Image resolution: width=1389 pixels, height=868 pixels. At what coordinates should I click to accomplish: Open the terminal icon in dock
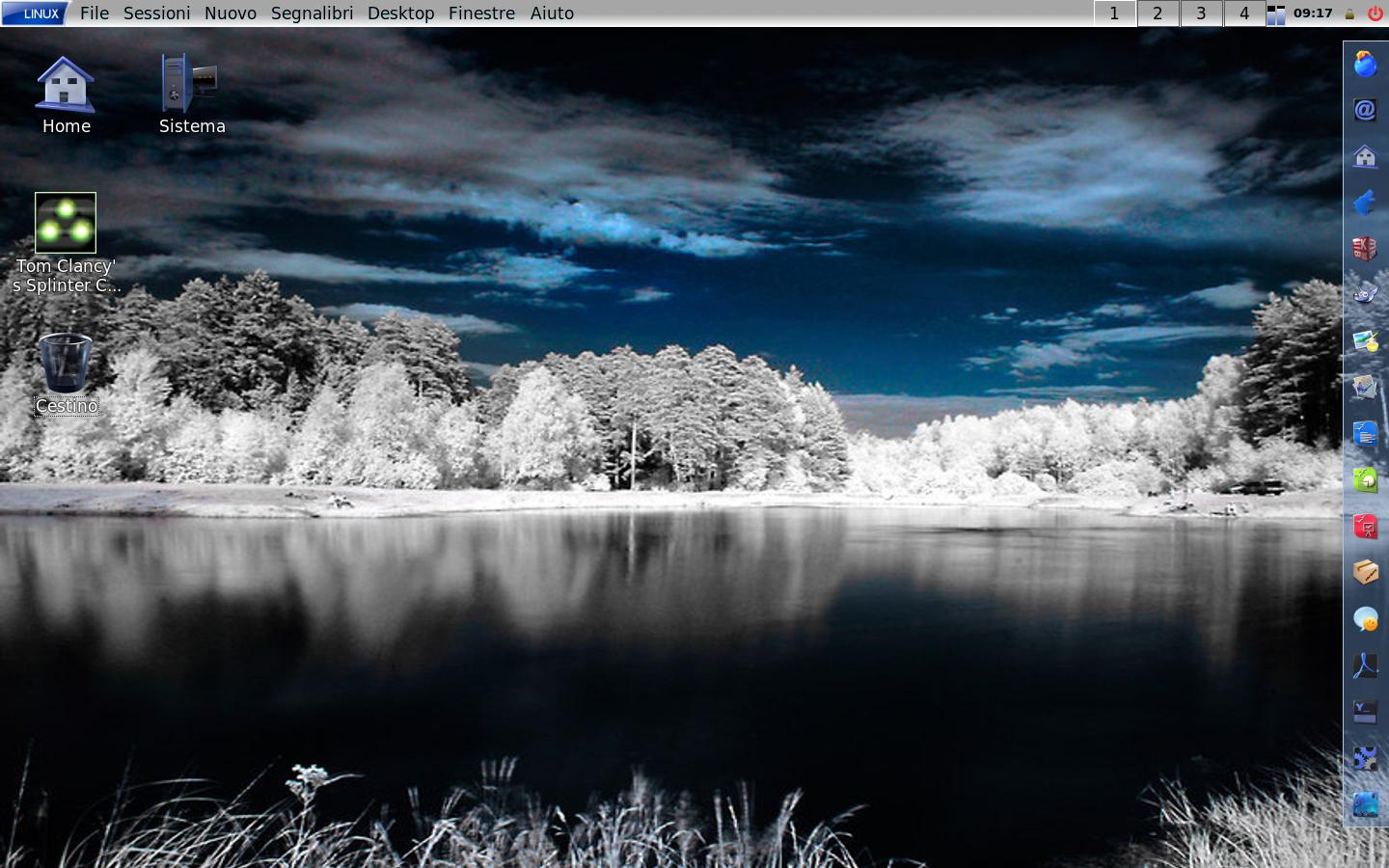(1365, 712)
